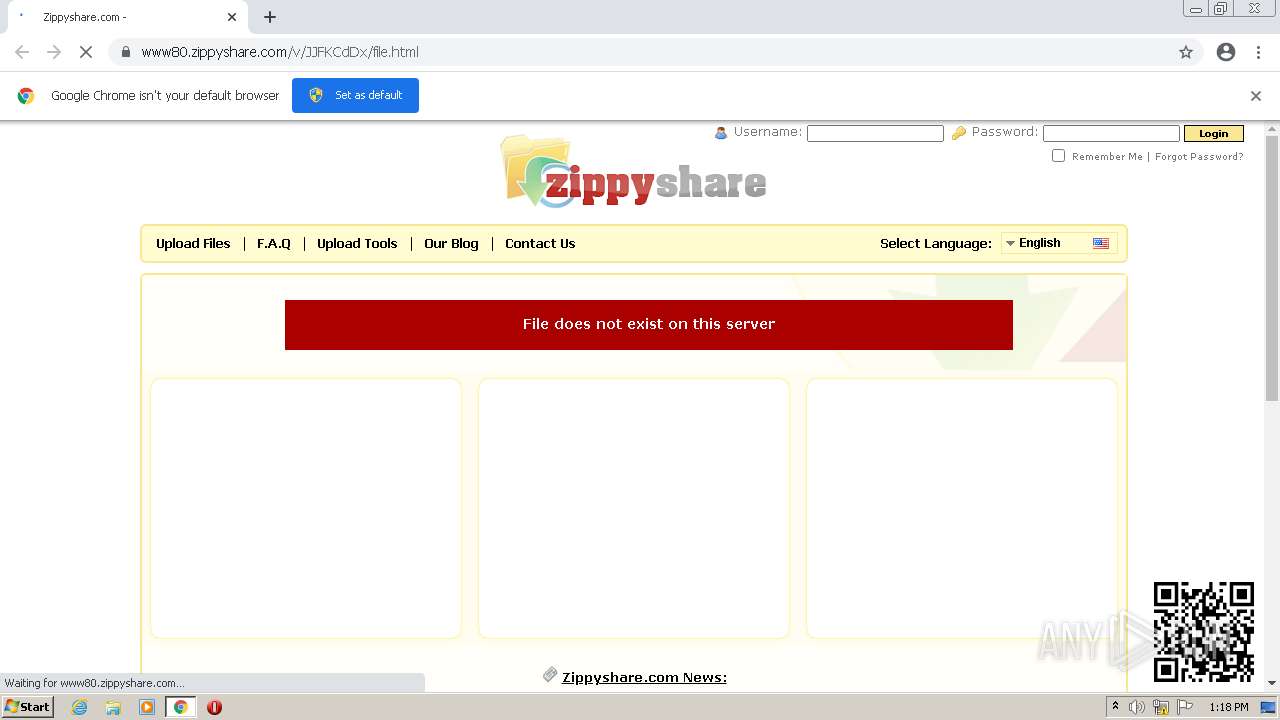Screen dimensions: 1280x720
Task: Click the scrollbar down arrow
Action: [1272, 682]
